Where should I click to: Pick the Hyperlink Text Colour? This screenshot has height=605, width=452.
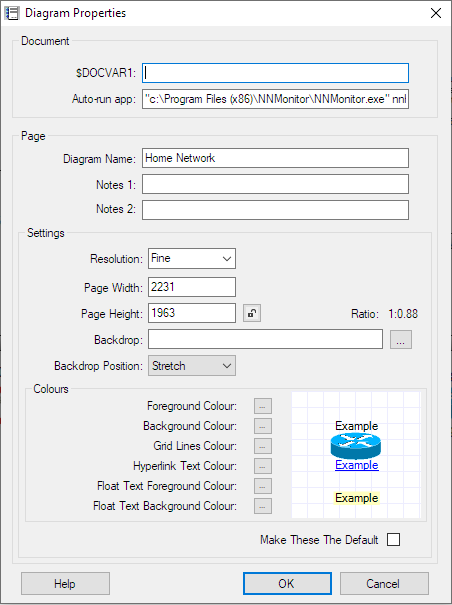coord(263,466)
